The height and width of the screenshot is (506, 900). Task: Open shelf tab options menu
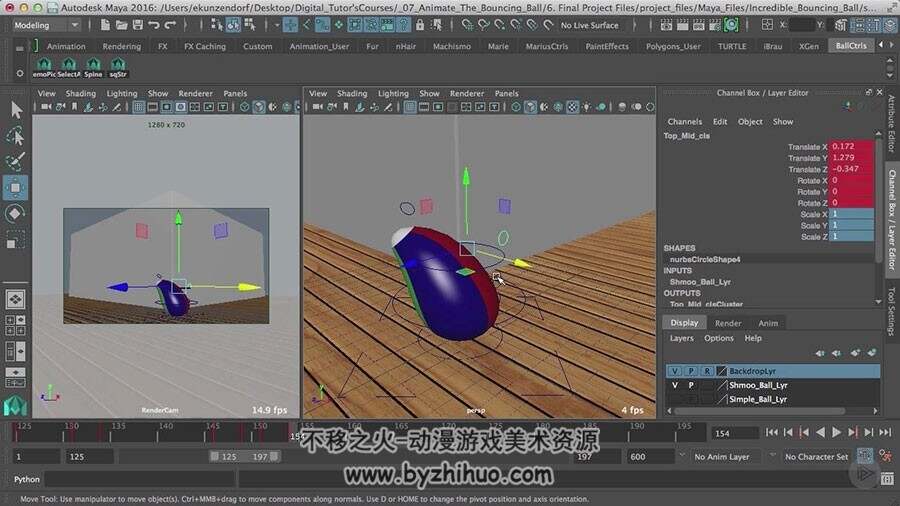coord(20,49)
